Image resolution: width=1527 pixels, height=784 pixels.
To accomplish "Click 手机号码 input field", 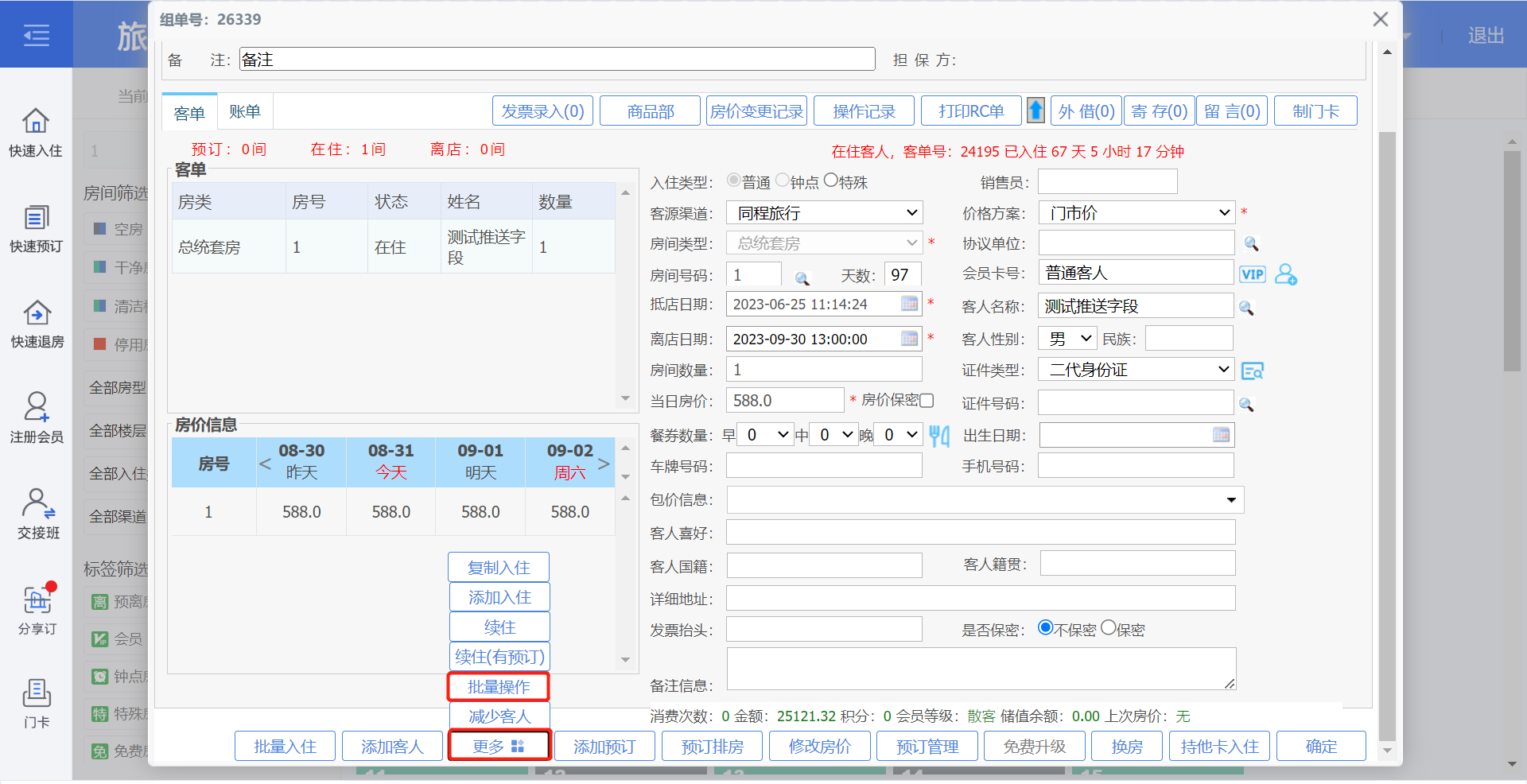I will (x=1136, y=465).
